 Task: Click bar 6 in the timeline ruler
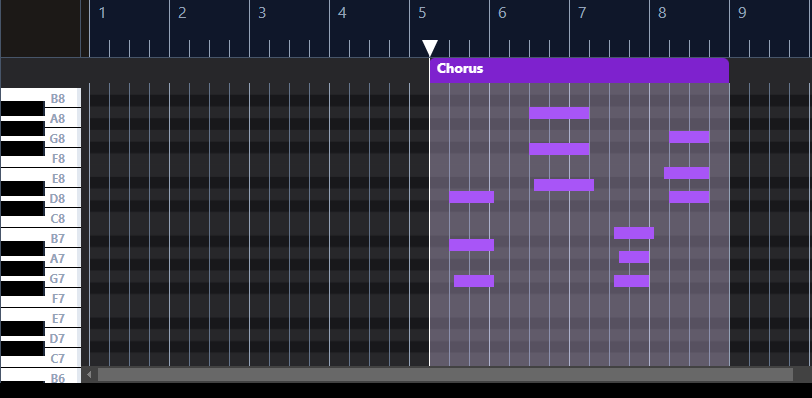point(502,13)
